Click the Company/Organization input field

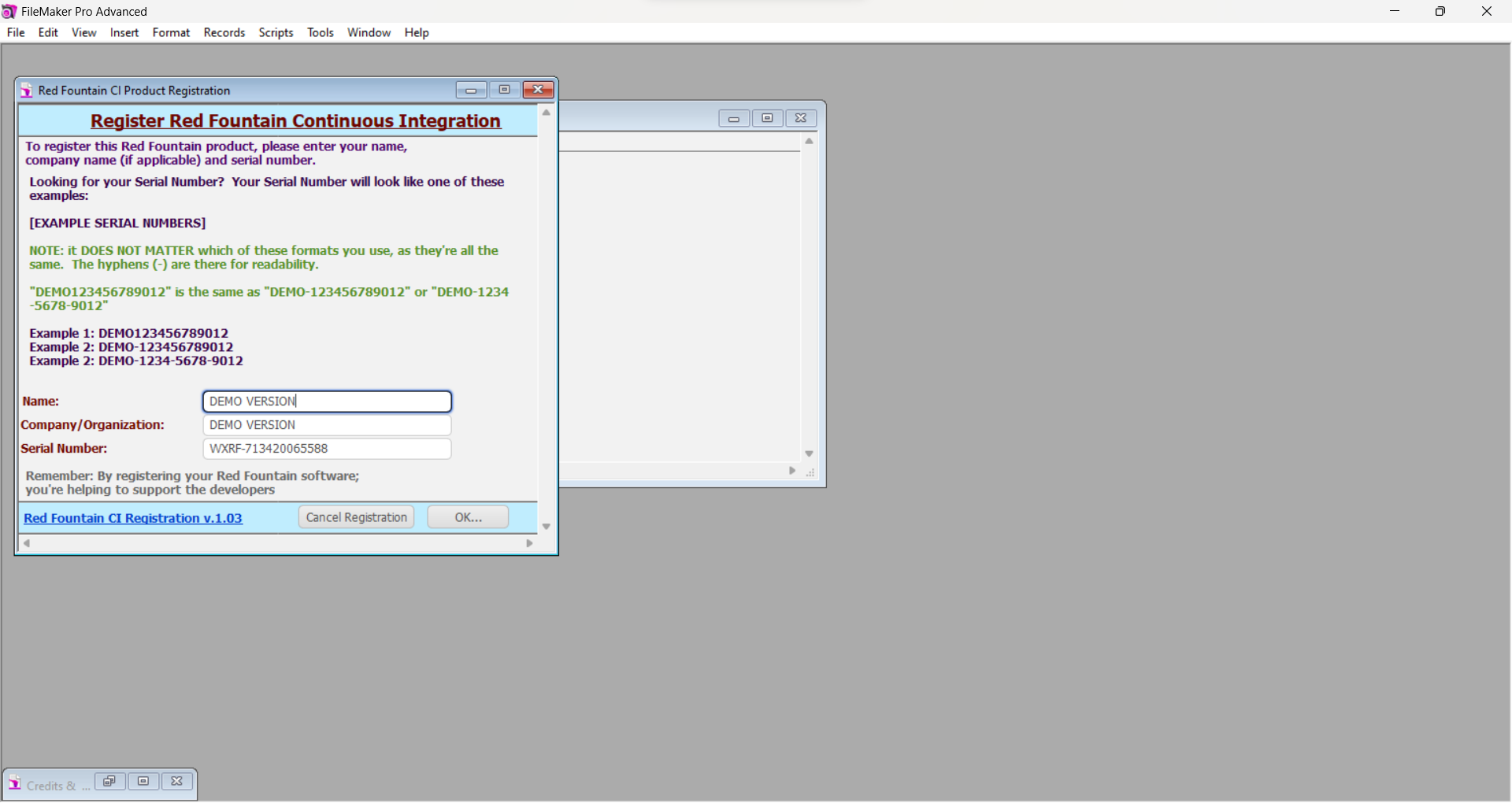pyautogui.click(x=328, y=425)
